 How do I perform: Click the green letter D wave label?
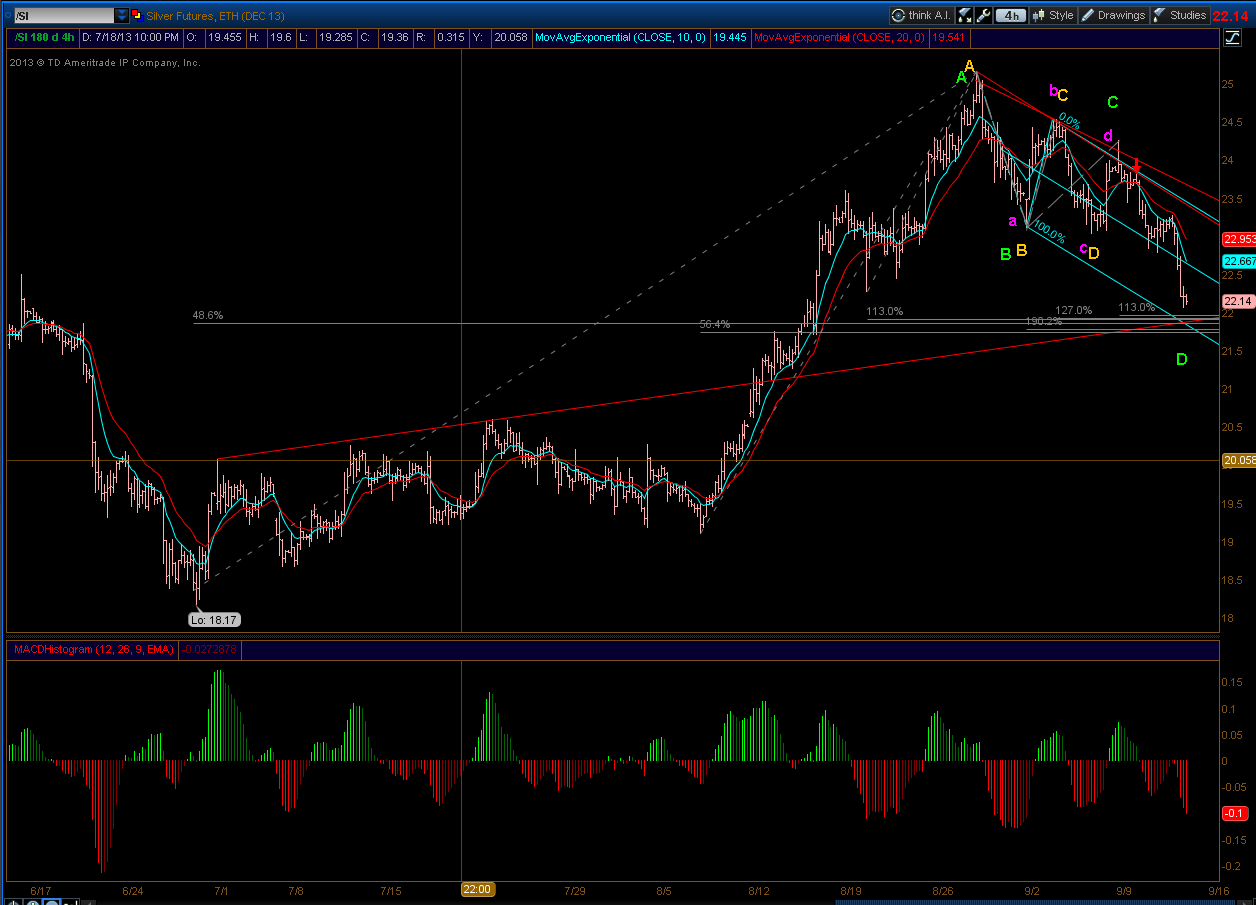coord(1181,359)
